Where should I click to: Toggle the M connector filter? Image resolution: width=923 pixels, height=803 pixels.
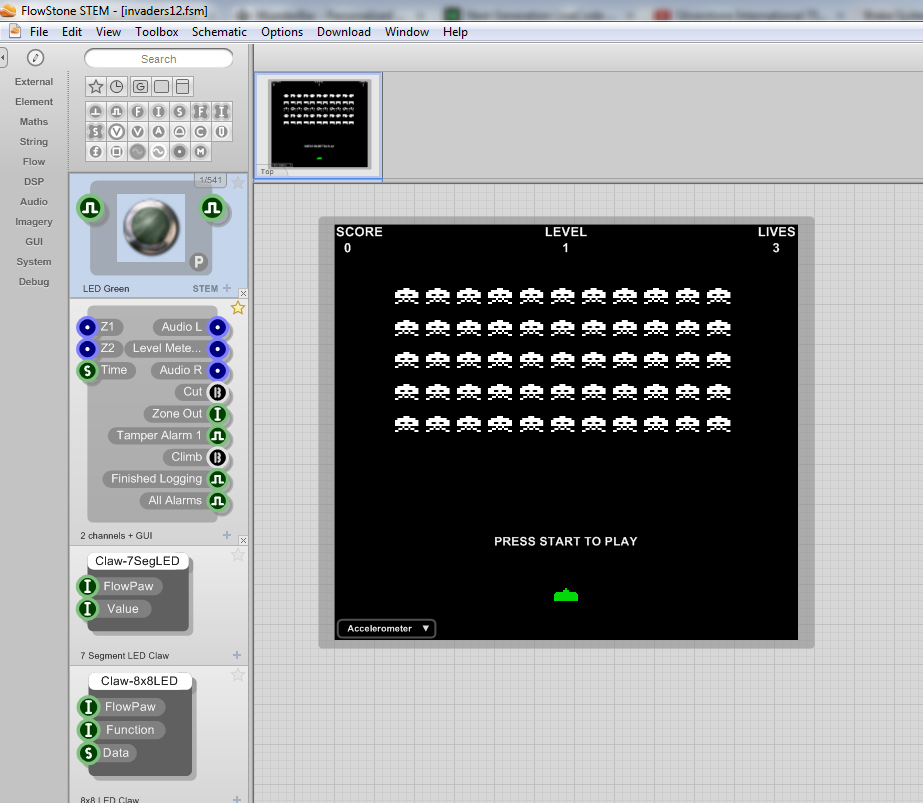[201, 152]
